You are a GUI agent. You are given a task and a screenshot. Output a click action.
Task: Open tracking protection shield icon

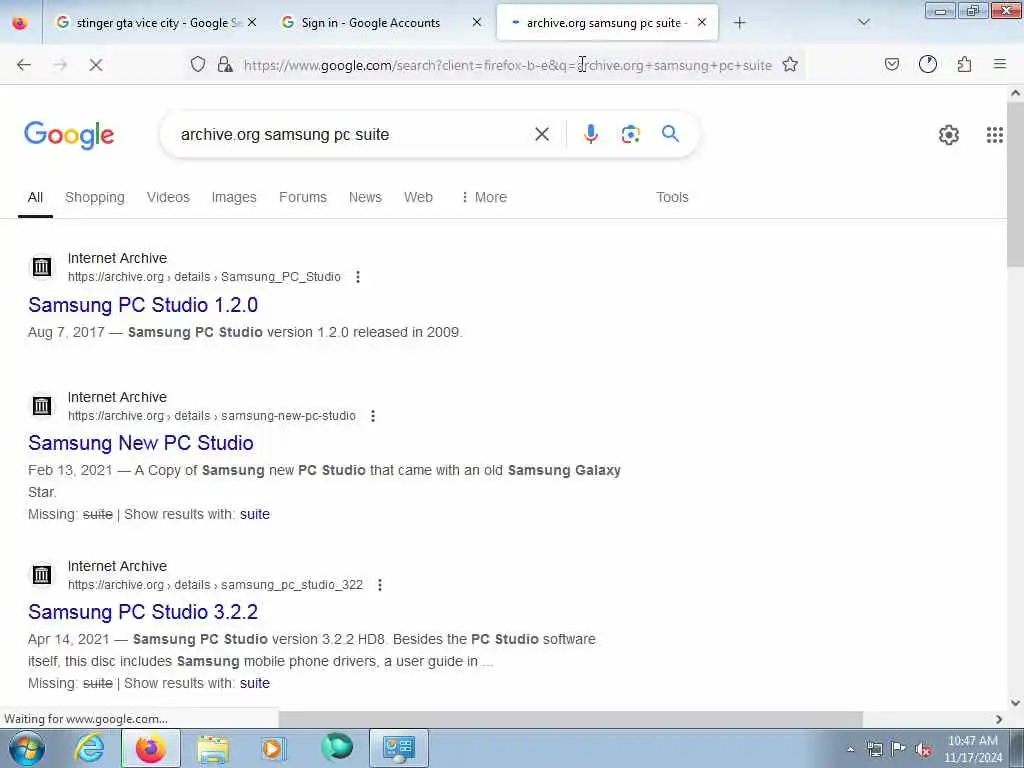[198, 64]
